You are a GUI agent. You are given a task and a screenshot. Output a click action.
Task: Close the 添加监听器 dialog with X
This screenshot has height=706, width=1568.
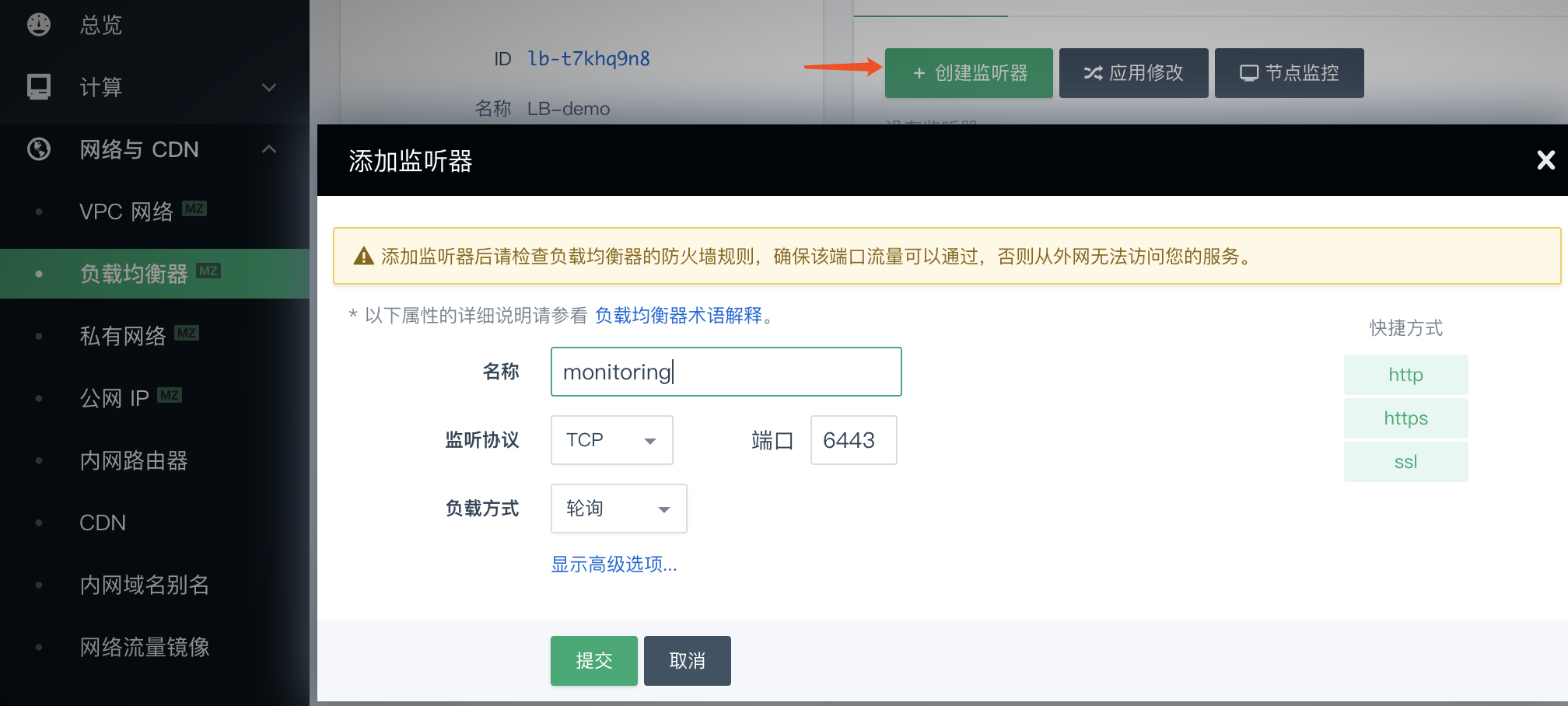(1545, 160)
